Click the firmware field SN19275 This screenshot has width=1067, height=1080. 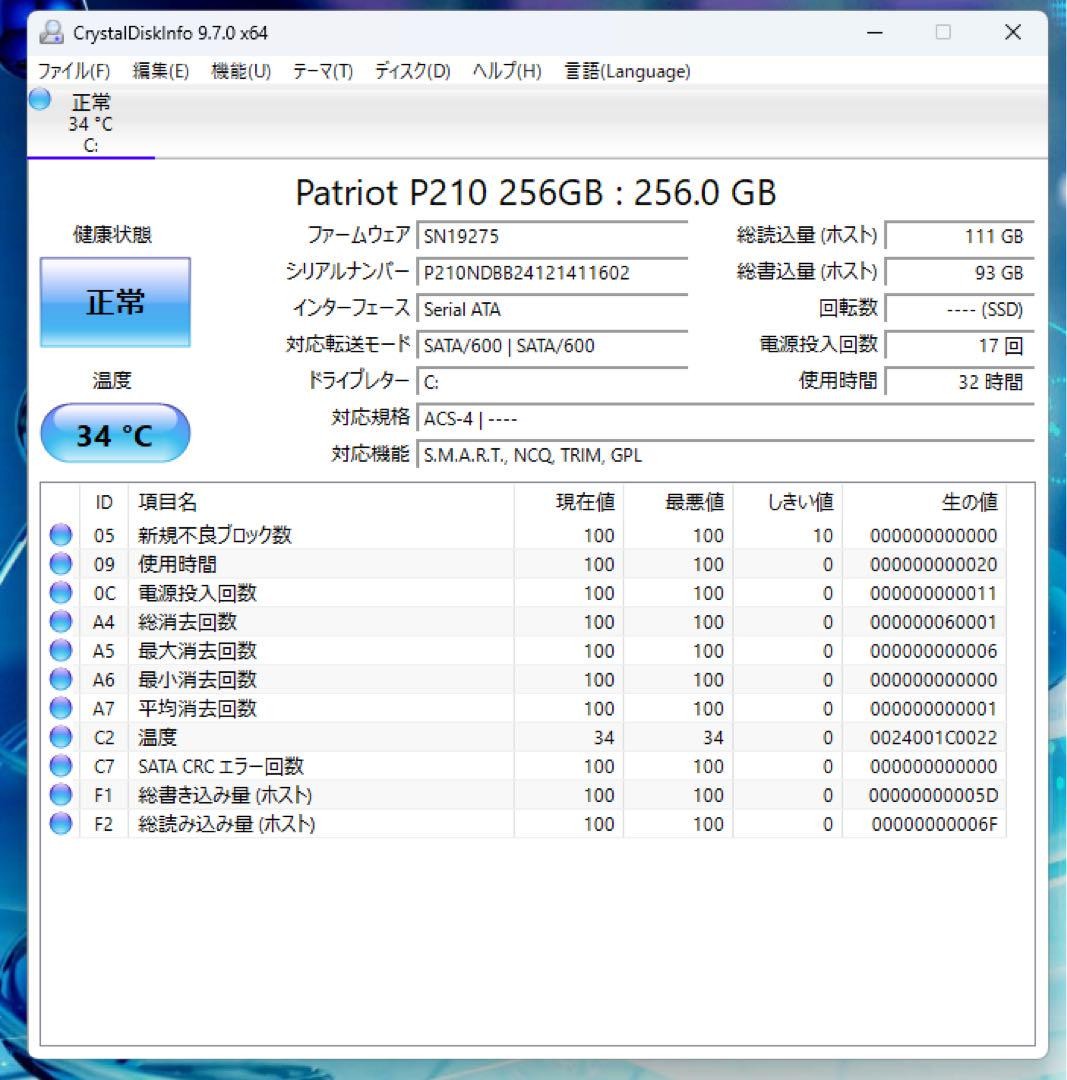pos(552,236)
